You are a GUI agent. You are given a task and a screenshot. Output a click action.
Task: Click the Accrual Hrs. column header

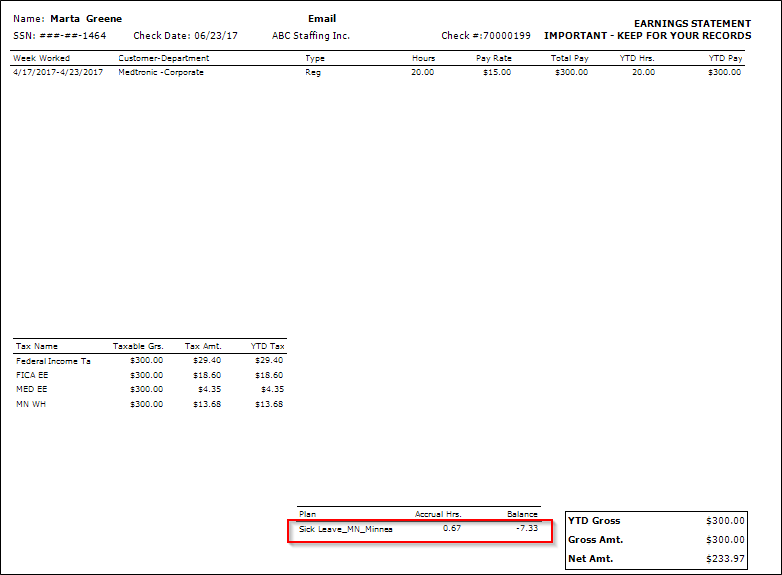click(x=438, y=514)
